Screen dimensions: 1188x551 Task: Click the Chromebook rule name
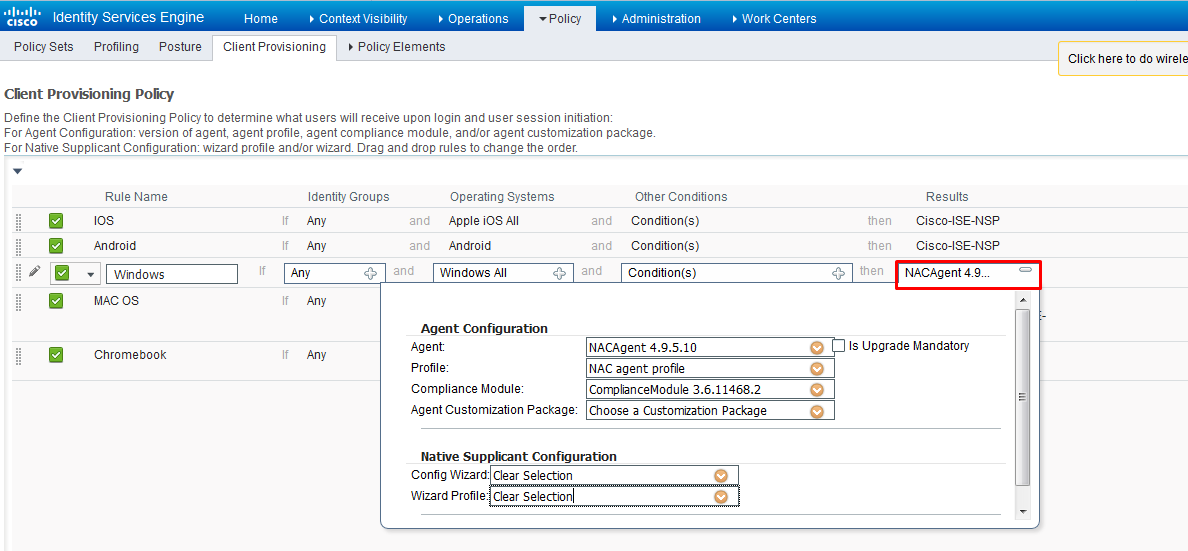tap(130, 355)
